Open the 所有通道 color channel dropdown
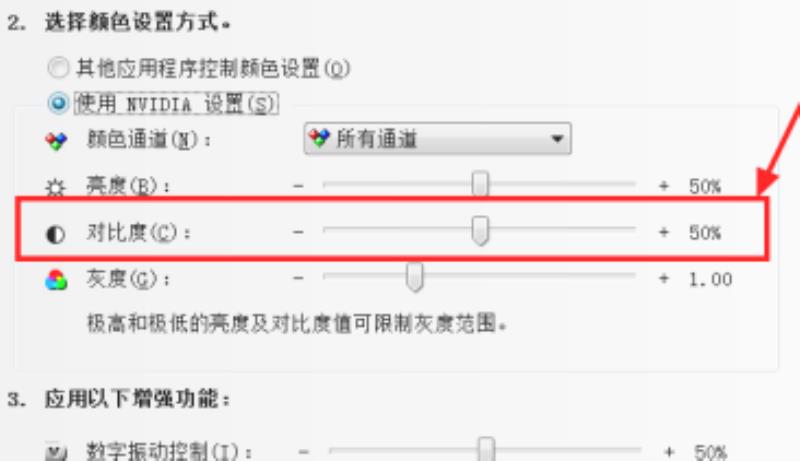This screenshot has width=800, height=461. pos(437,138)
